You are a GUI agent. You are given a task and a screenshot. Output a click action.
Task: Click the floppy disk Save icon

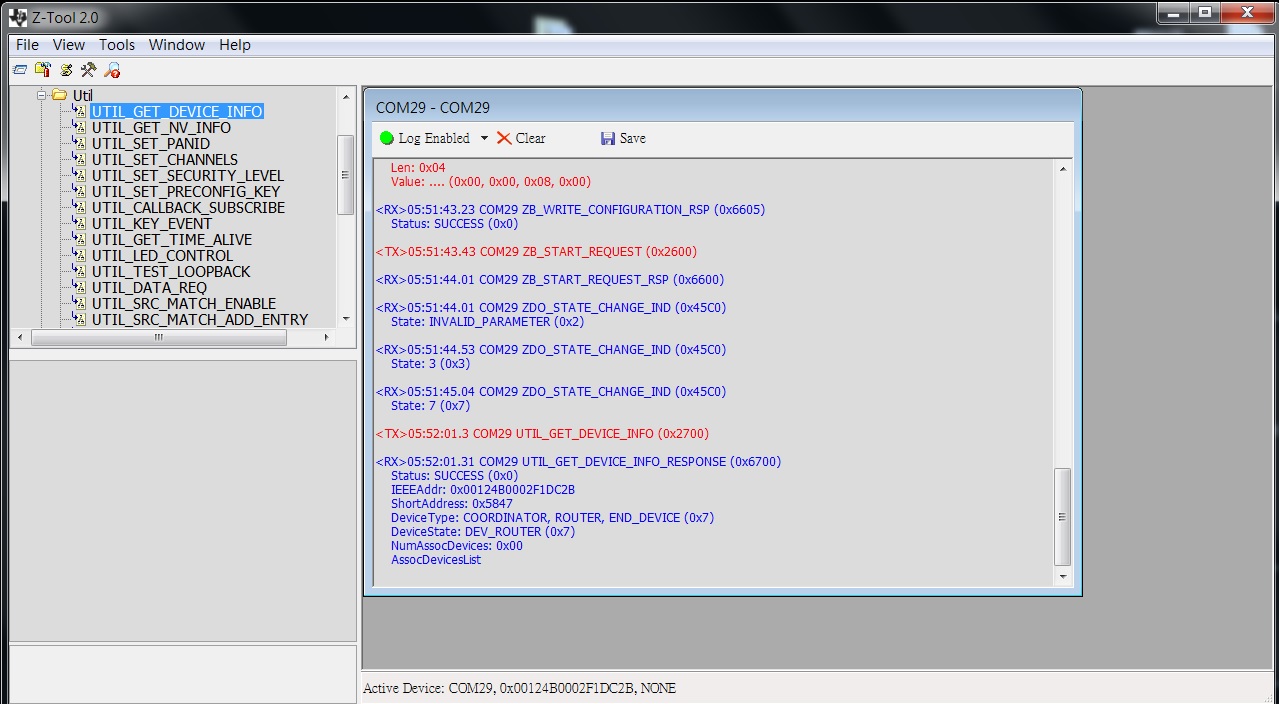click(x=608, y=138)
